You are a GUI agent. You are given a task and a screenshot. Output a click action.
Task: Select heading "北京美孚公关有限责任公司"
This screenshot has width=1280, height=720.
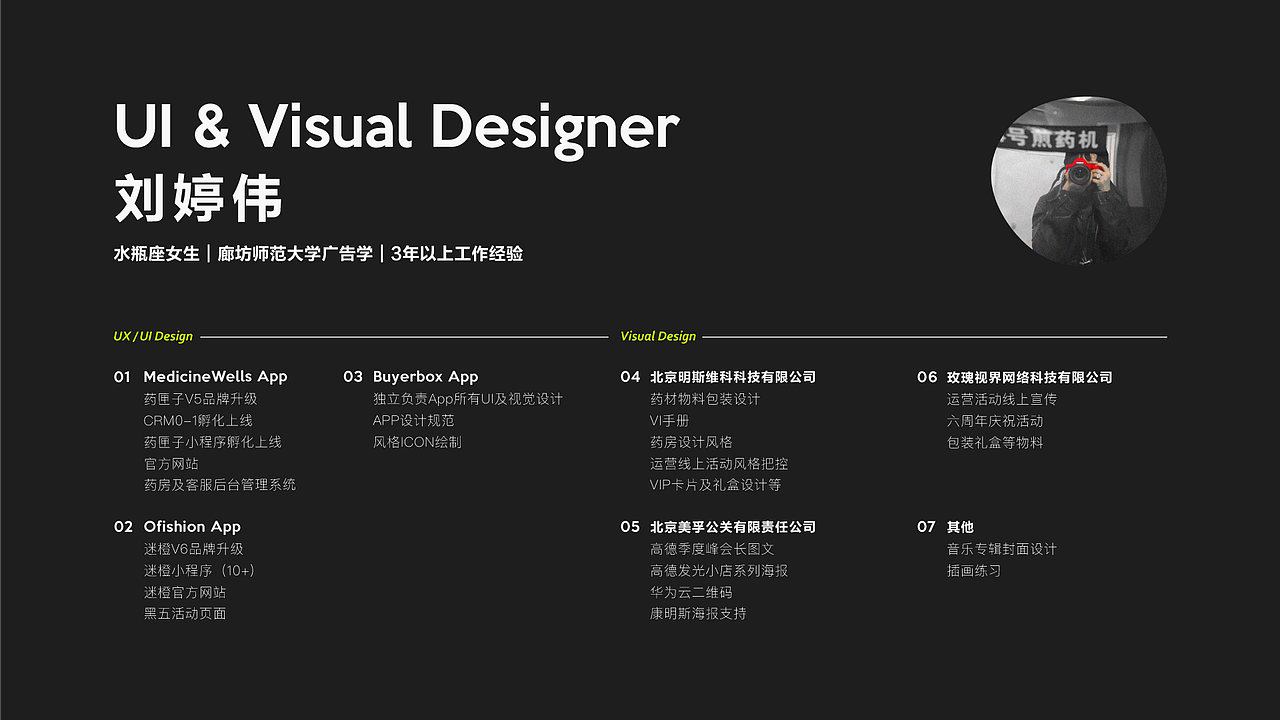(x=733, y=527)
